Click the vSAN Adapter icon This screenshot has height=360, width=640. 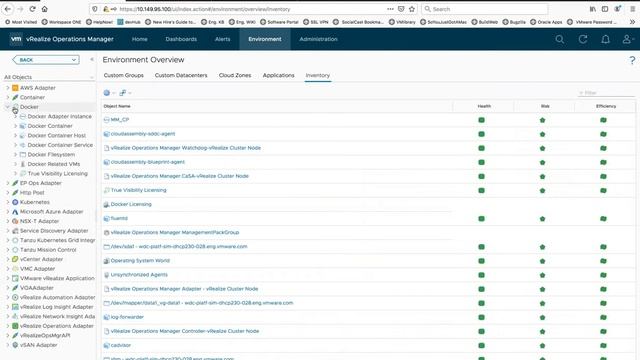point(15,345)
